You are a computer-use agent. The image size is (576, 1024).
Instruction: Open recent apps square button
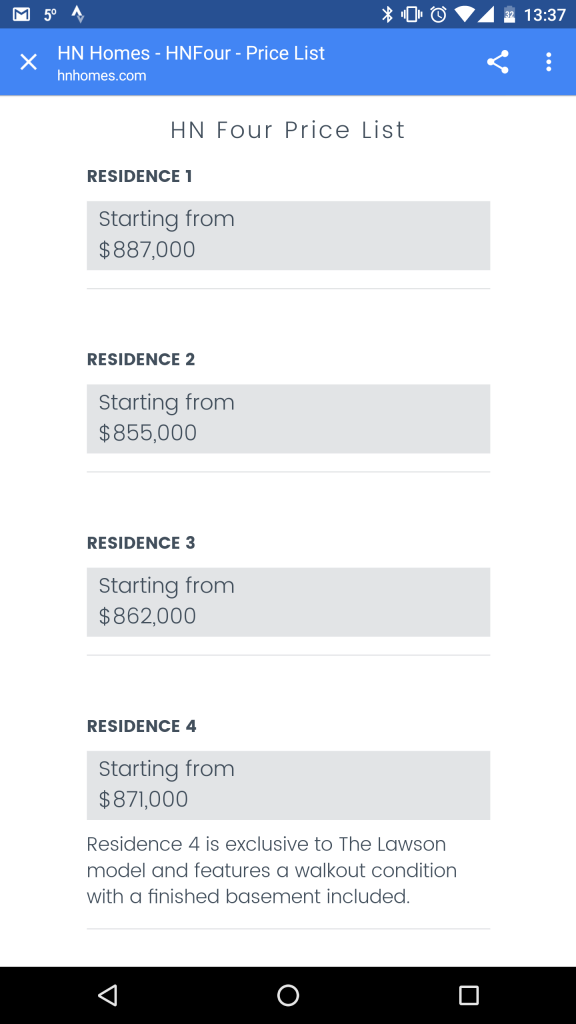pyautogui.click(x=468, y=995)
